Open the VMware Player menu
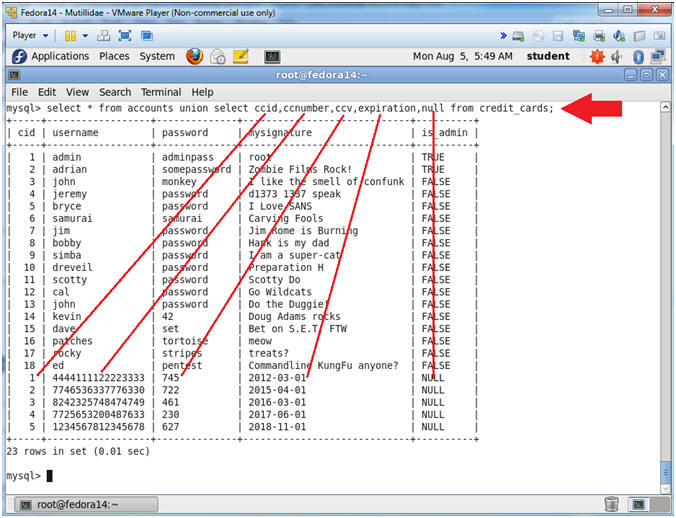 coord(30,35)
